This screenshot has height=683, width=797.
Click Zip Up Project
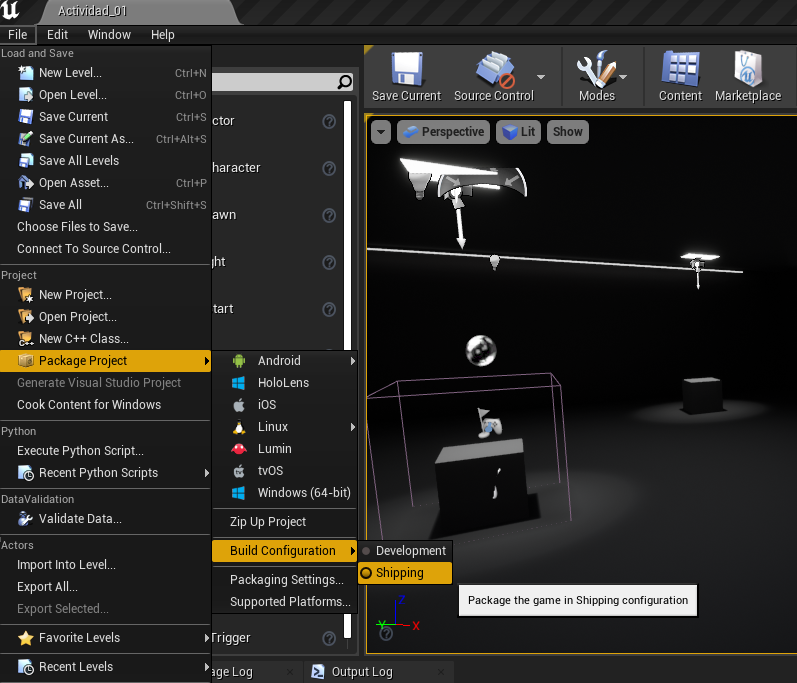pyautogui.click(x=285, y=522)
